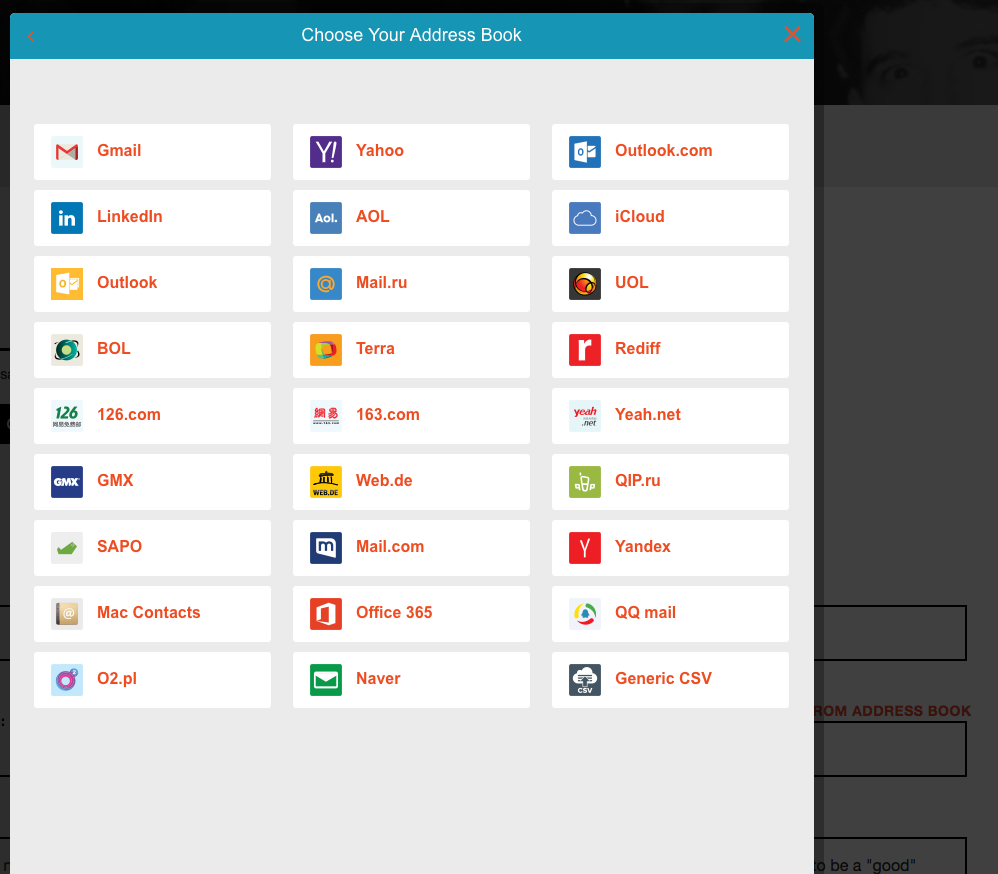Viewport: 998px width, 874px height.
Task: Choose the UOL text label
Action: [x=631, y=283]
